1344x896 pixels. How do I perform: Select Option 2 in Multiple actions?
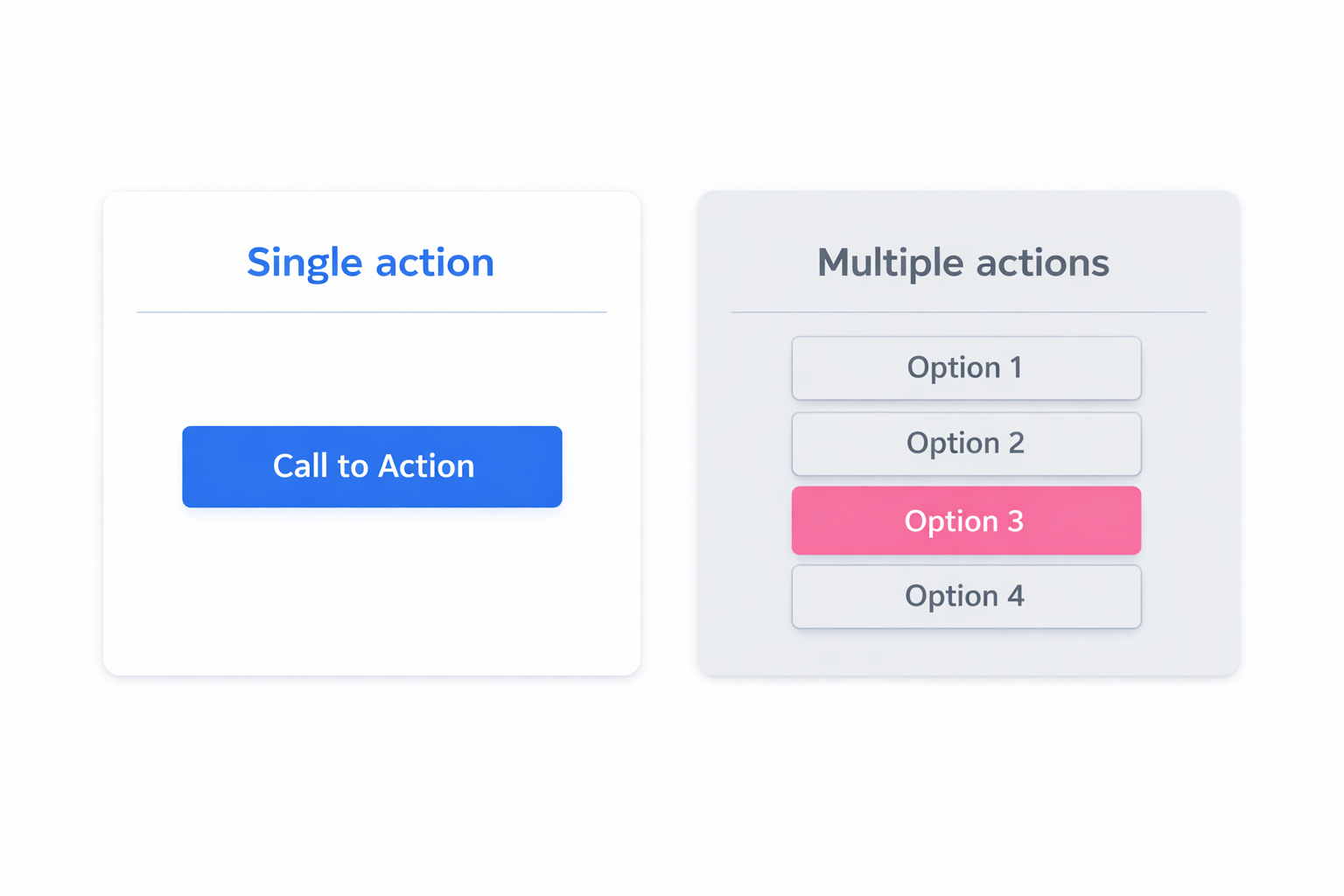[x=965, y=444]
